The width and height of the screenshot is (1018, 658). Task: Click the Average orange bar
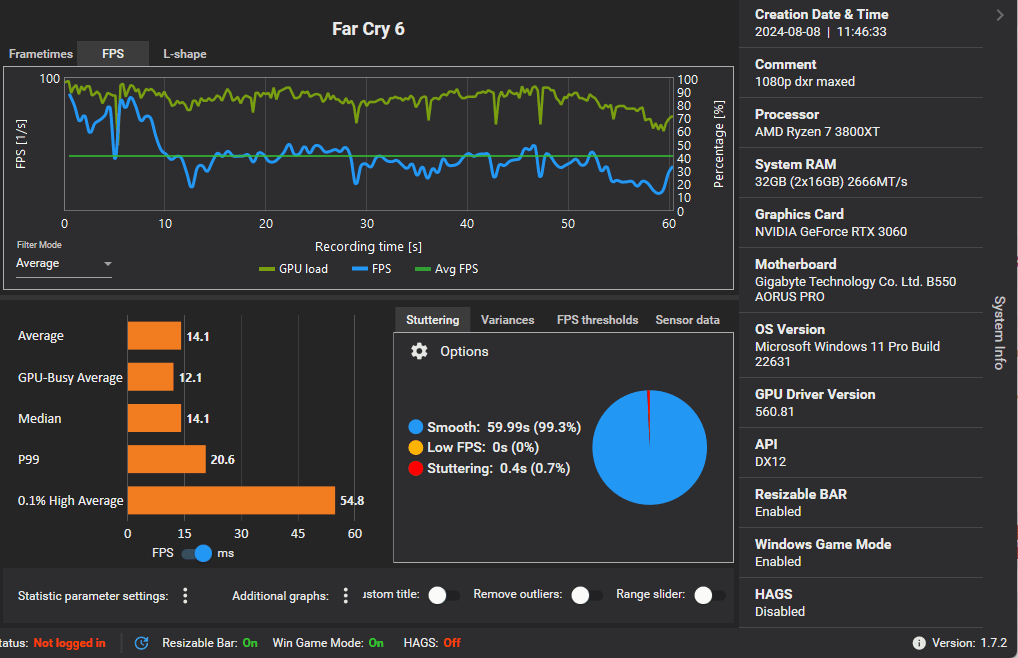[x=155, y=335]
